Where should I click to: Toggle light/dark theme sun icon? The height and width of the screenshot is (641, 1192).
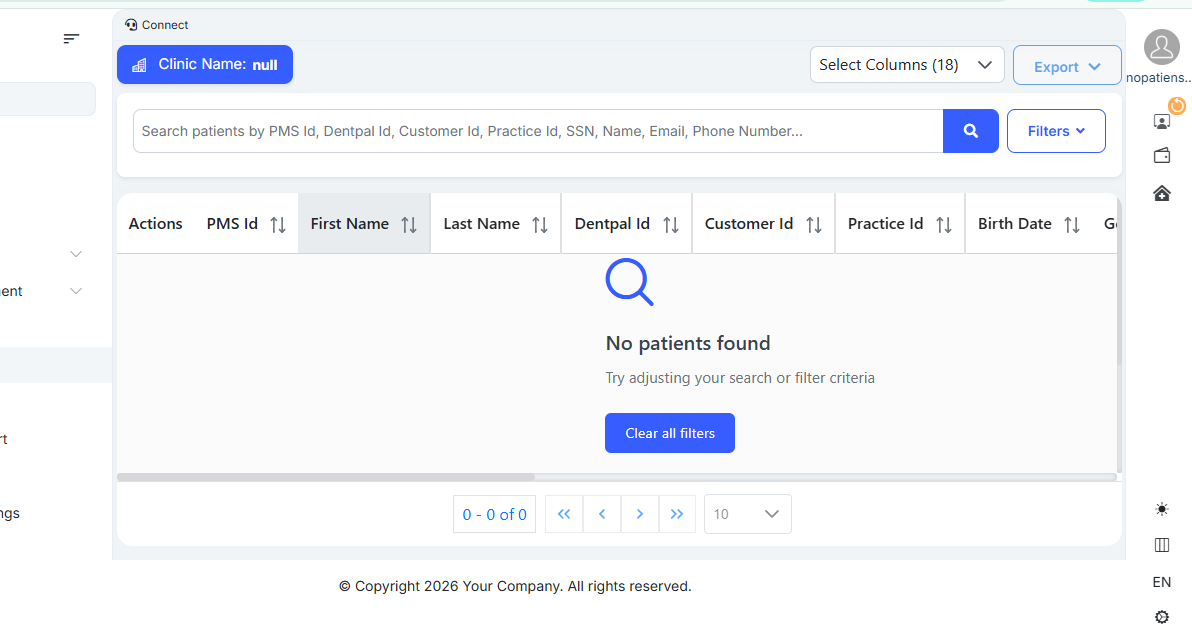click(1162, 509)
